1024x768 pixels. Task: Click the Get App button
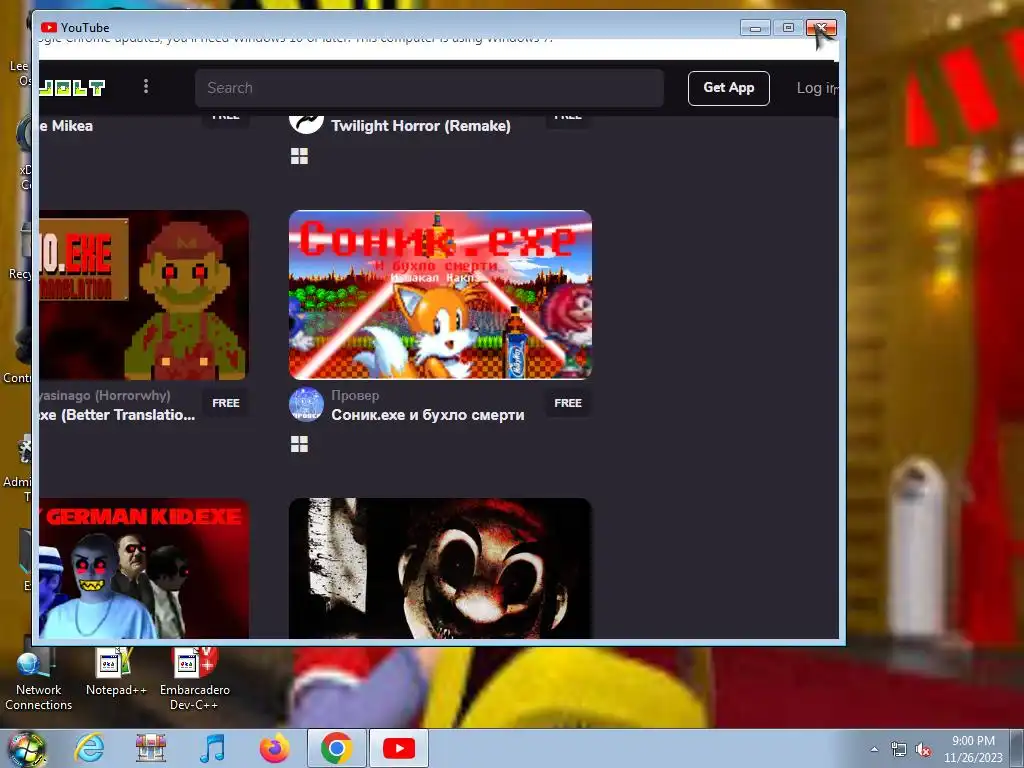tap(728, 88)
